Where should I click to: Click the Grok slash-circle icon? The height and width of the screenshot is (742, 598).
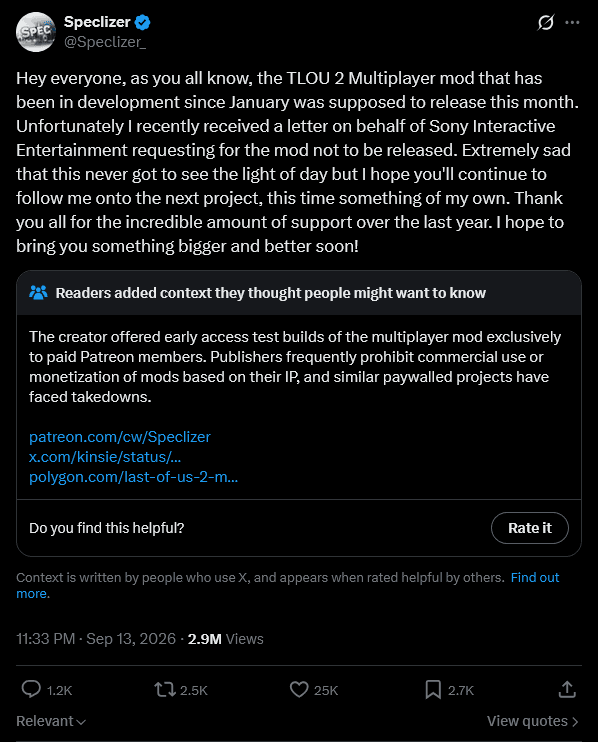coord(545,22)
